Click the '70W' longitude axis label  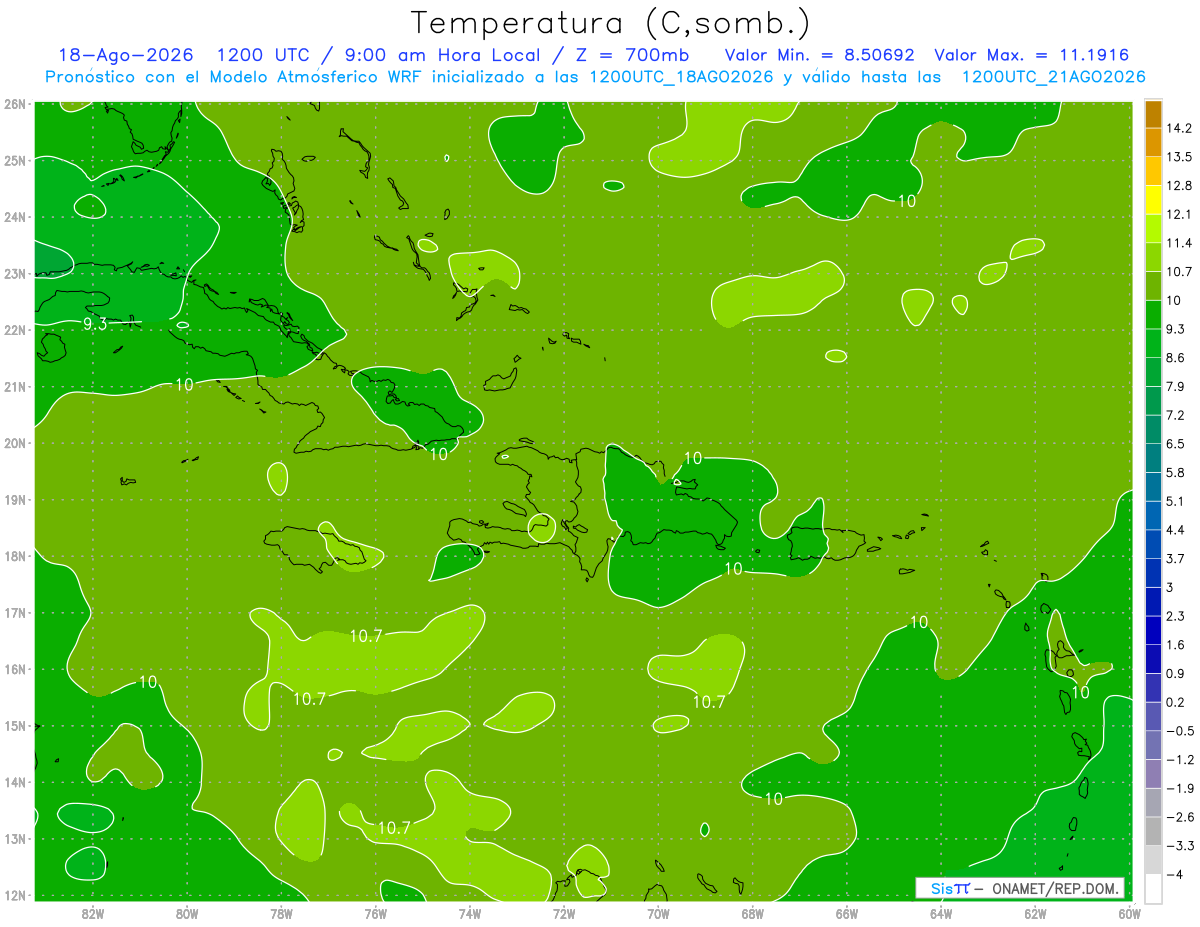658,913
